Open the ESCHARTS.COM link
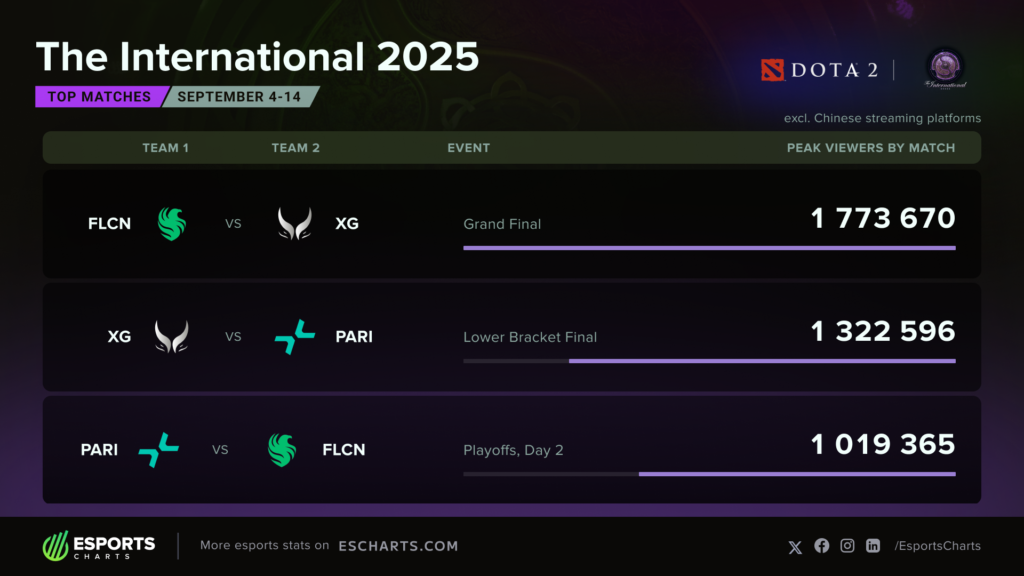This screenshot has height=576, width=1024. click(x=398, y=546)
